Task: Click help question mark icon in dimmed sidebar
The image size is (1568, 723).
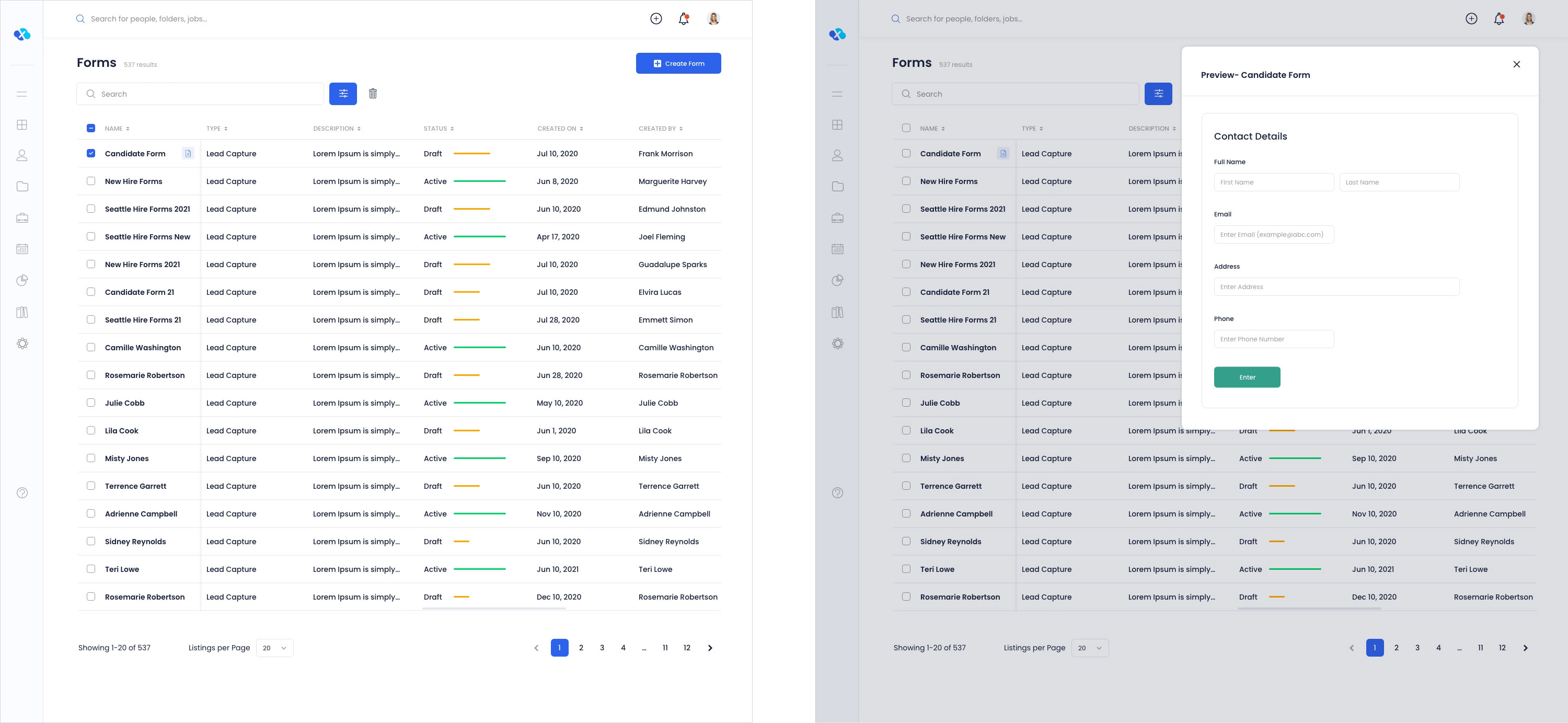Action: point(837,493)
